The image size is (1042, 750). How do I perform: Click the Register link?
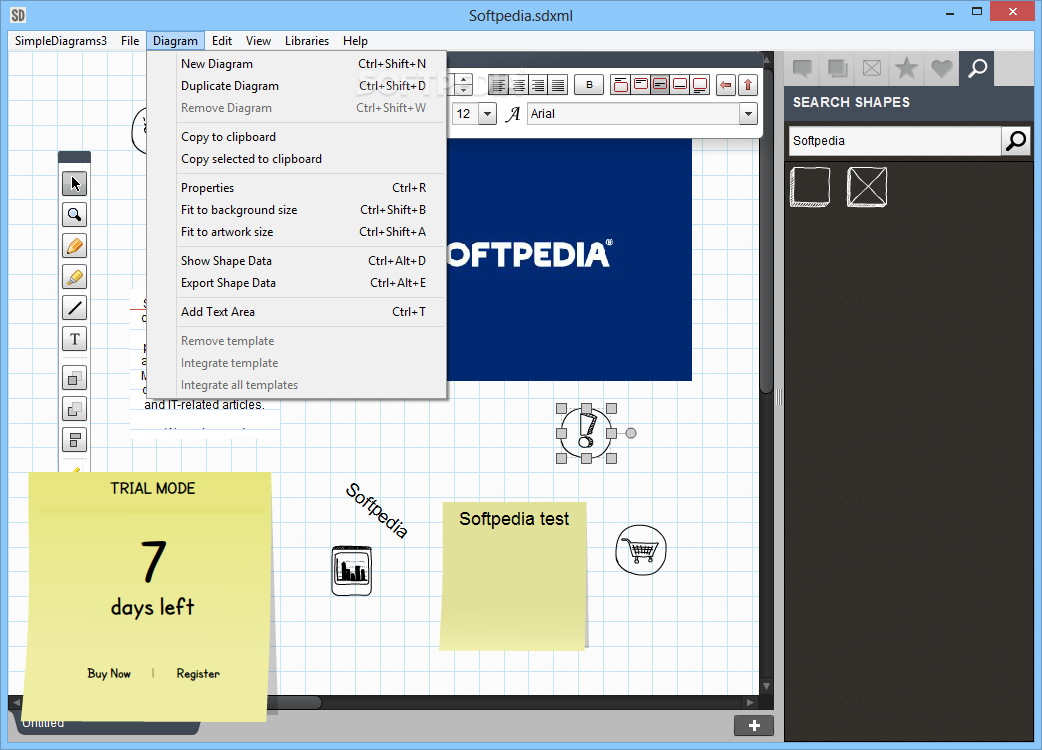pos(198,674)
